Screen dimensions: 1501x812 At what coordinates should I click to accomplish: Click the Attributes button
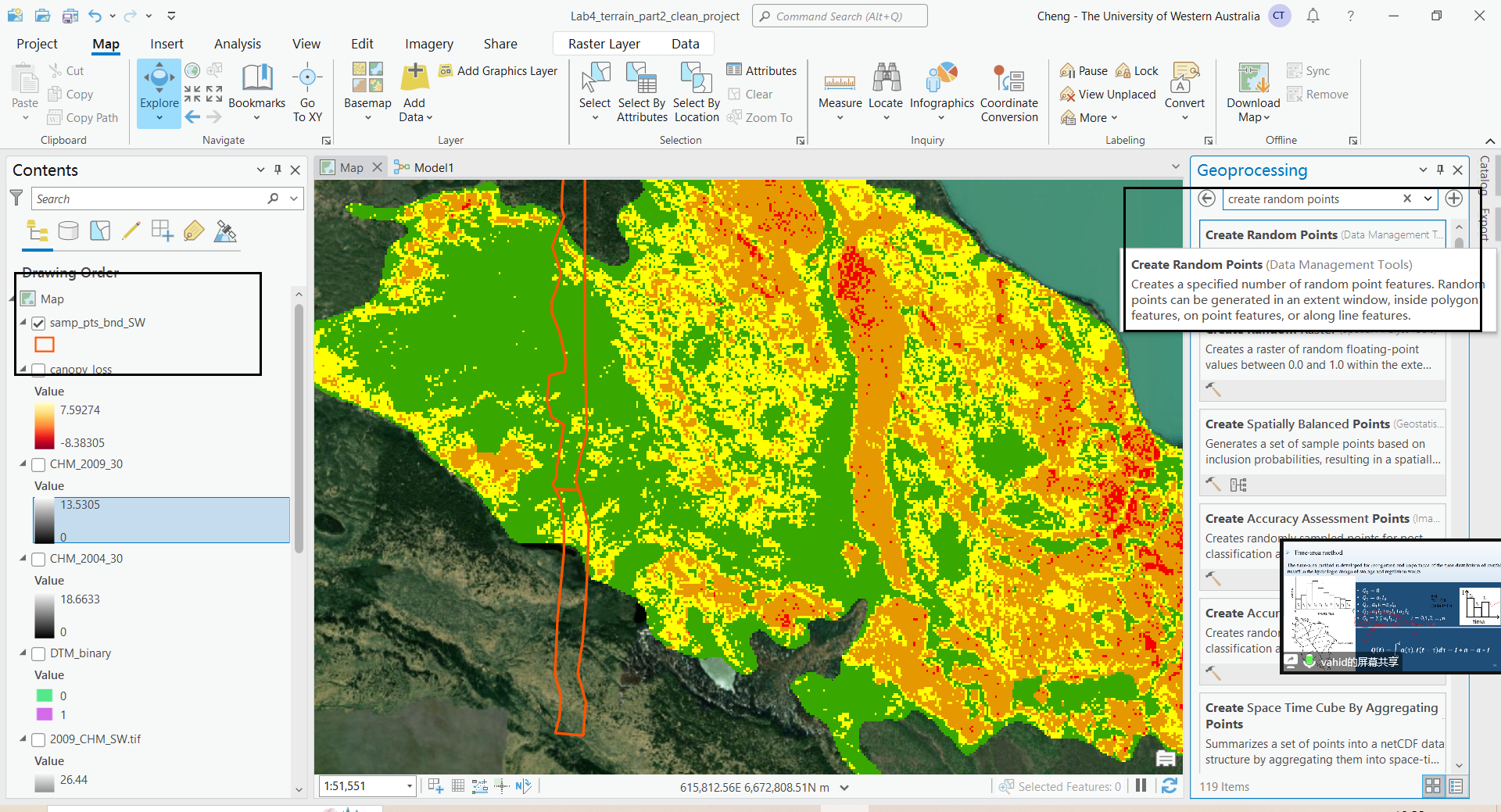coord(761,70)
